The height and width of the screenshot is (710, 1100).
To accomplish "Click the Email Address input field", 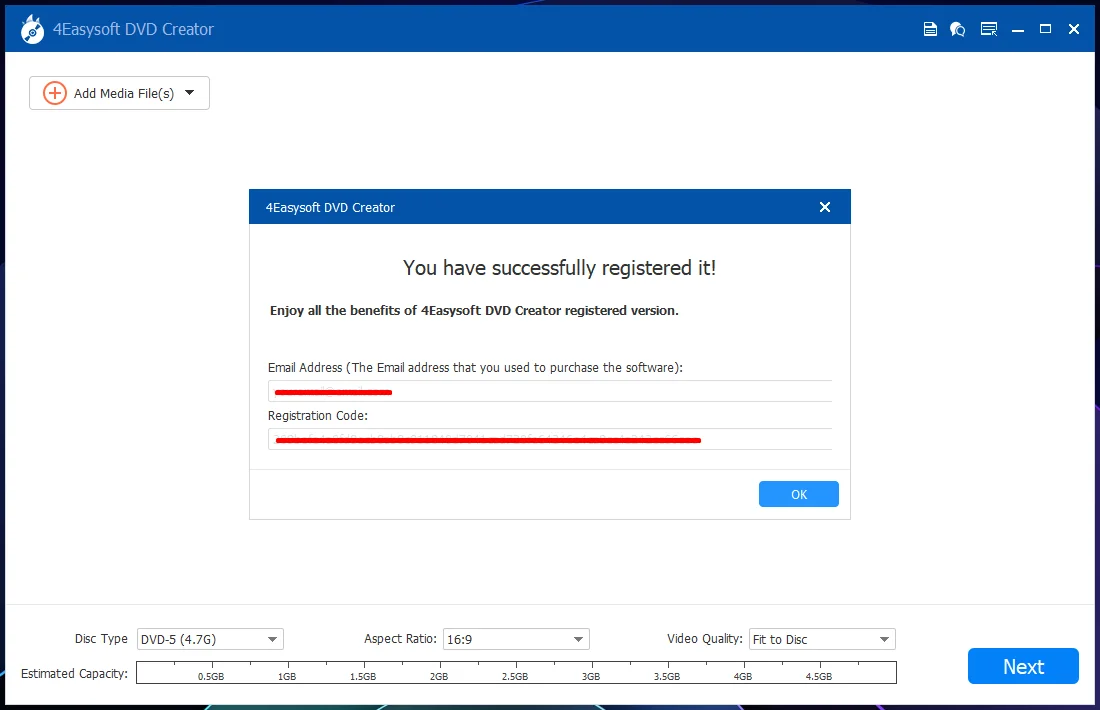I will 550,391.
